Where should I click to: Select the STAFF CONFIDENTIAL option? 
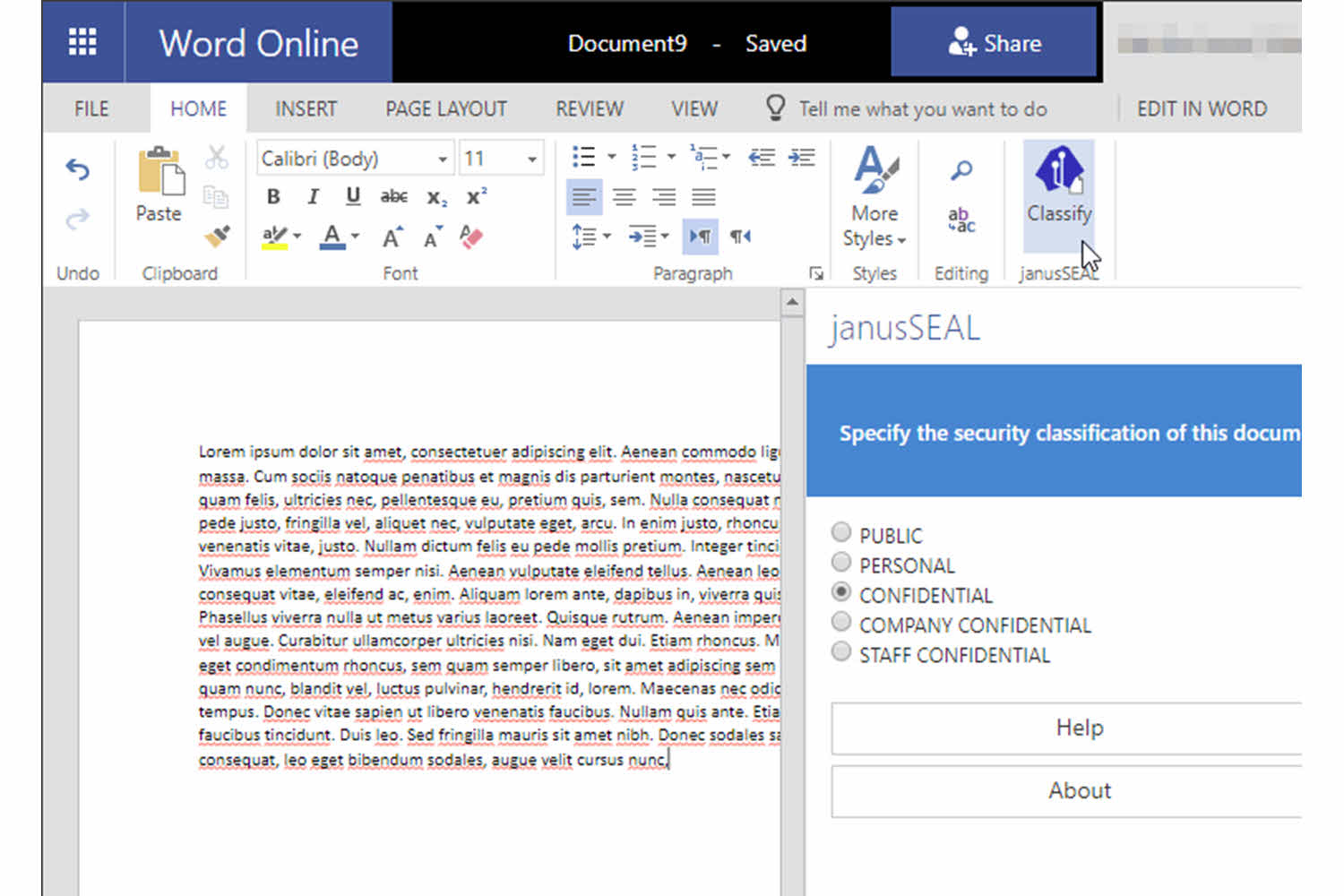[840, 651]
